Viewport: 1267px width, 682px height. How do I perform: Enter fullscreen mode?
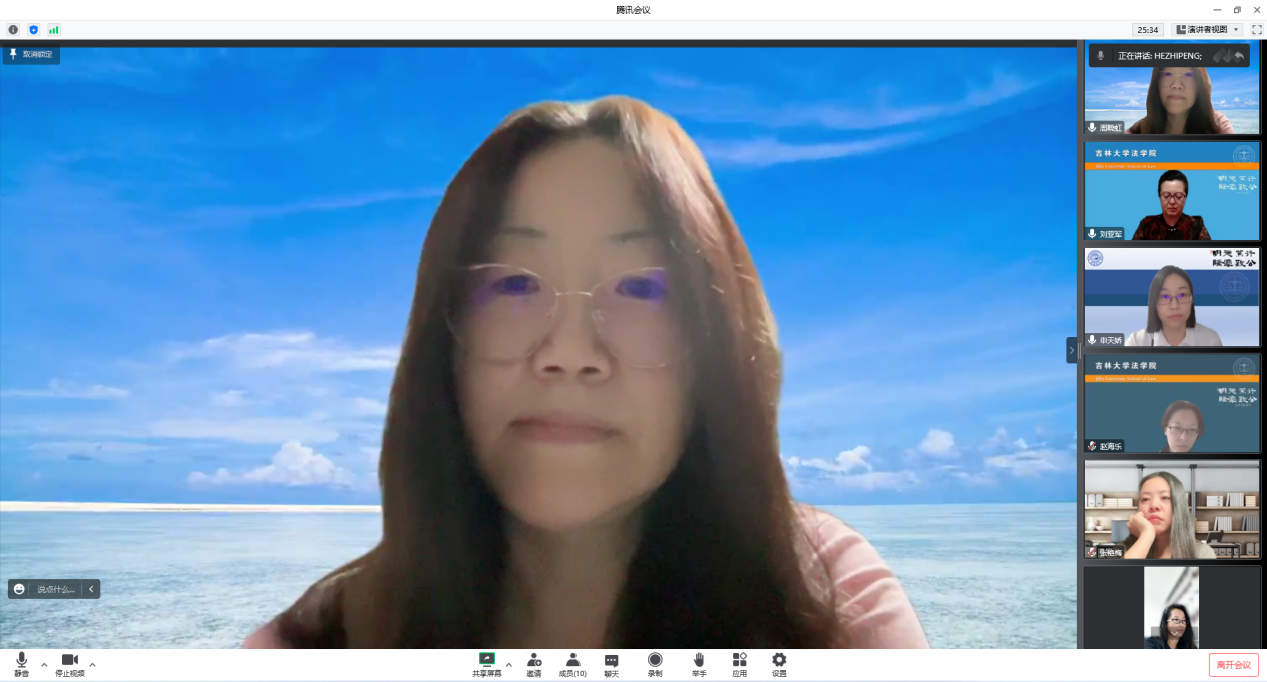[x=1257, y=29]
